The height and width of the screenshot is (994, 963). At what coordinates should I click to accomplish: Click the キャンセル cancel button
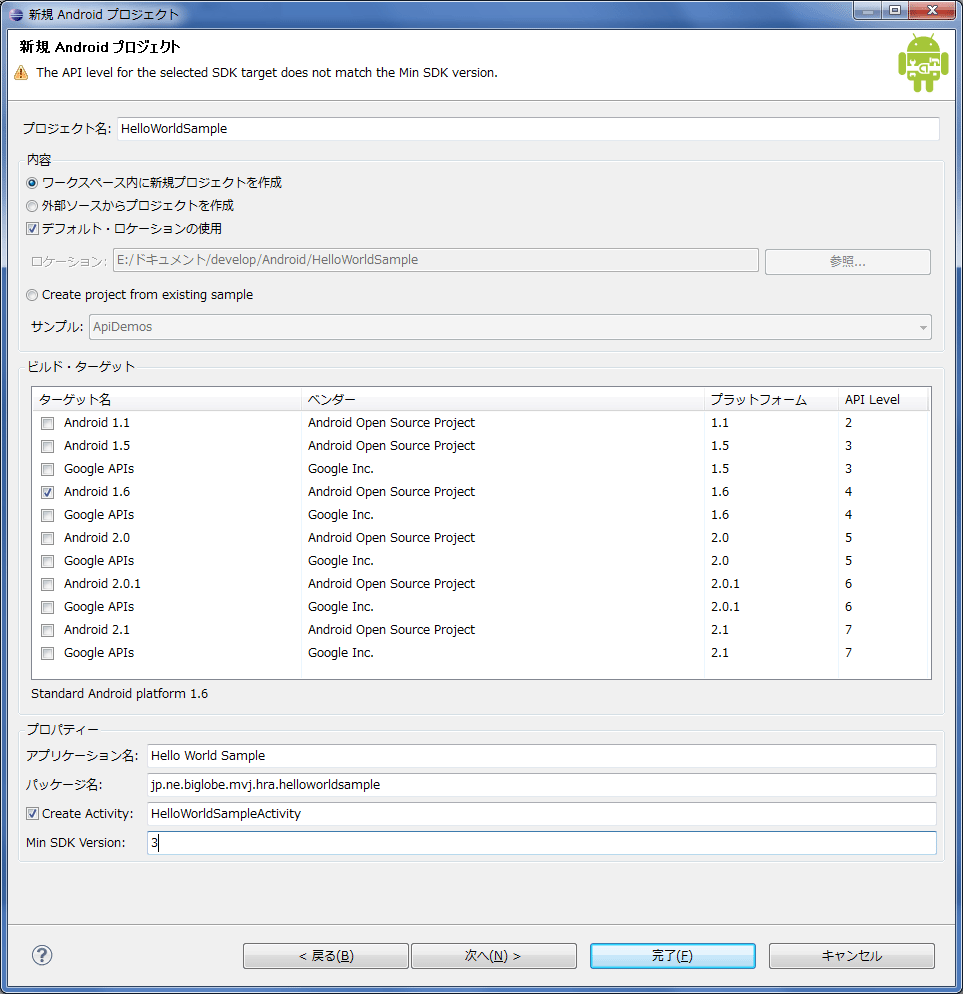click(851, 956)
